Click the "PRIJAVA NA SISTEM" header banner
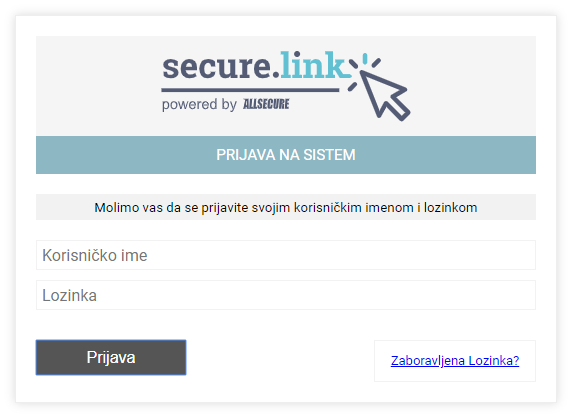The height and width of the screenshot is (418, 571). (286, 155)
